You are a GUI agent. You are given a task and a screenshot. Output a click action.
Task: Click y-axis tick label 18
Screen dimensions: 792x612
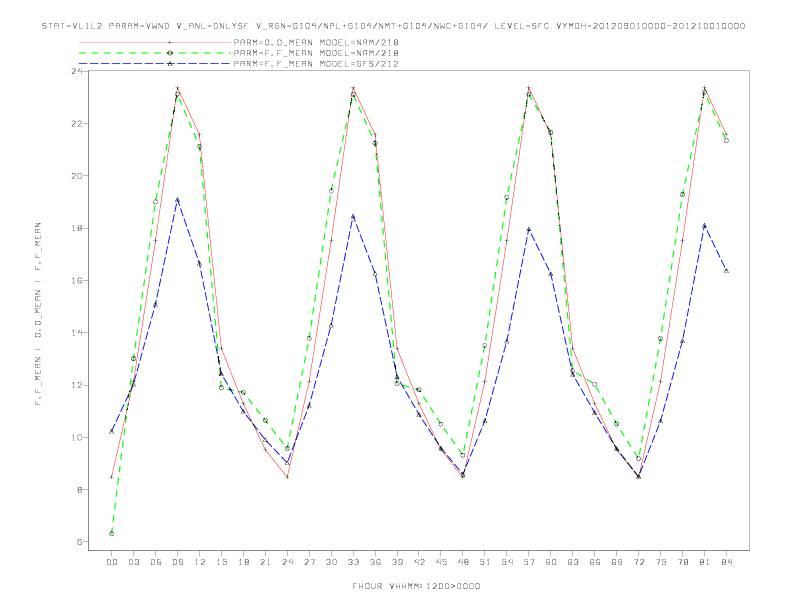point(77,228)
